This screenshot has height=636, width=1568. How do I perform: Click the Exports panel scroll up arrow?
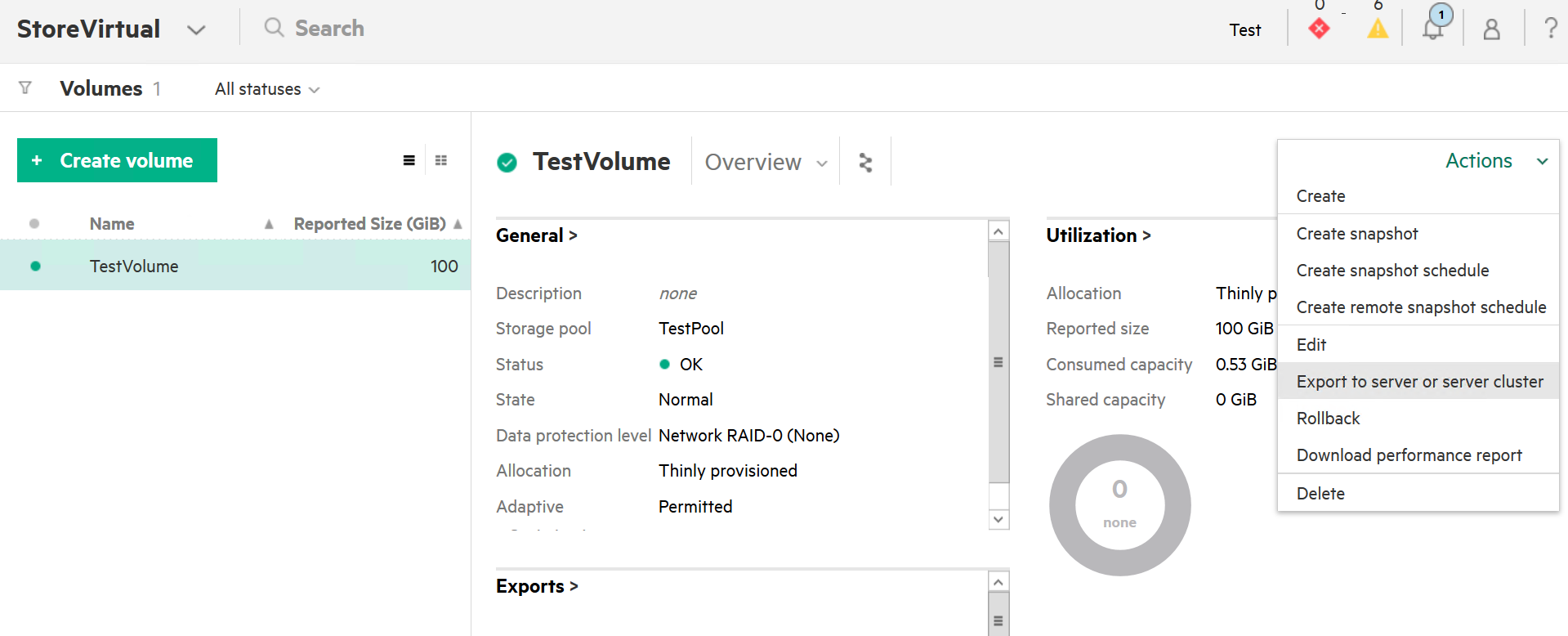click(x=998, y=582)
